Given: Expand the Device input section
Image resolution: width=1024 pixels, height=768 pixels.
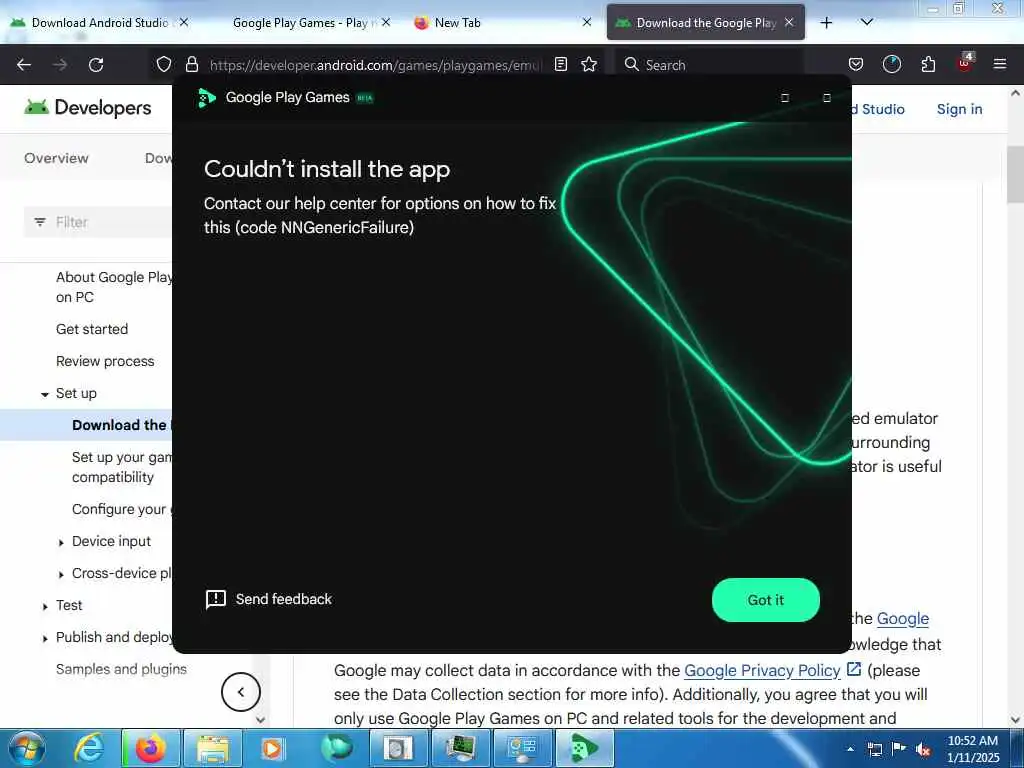Looking at the screenshot, I should coord(61,542).
